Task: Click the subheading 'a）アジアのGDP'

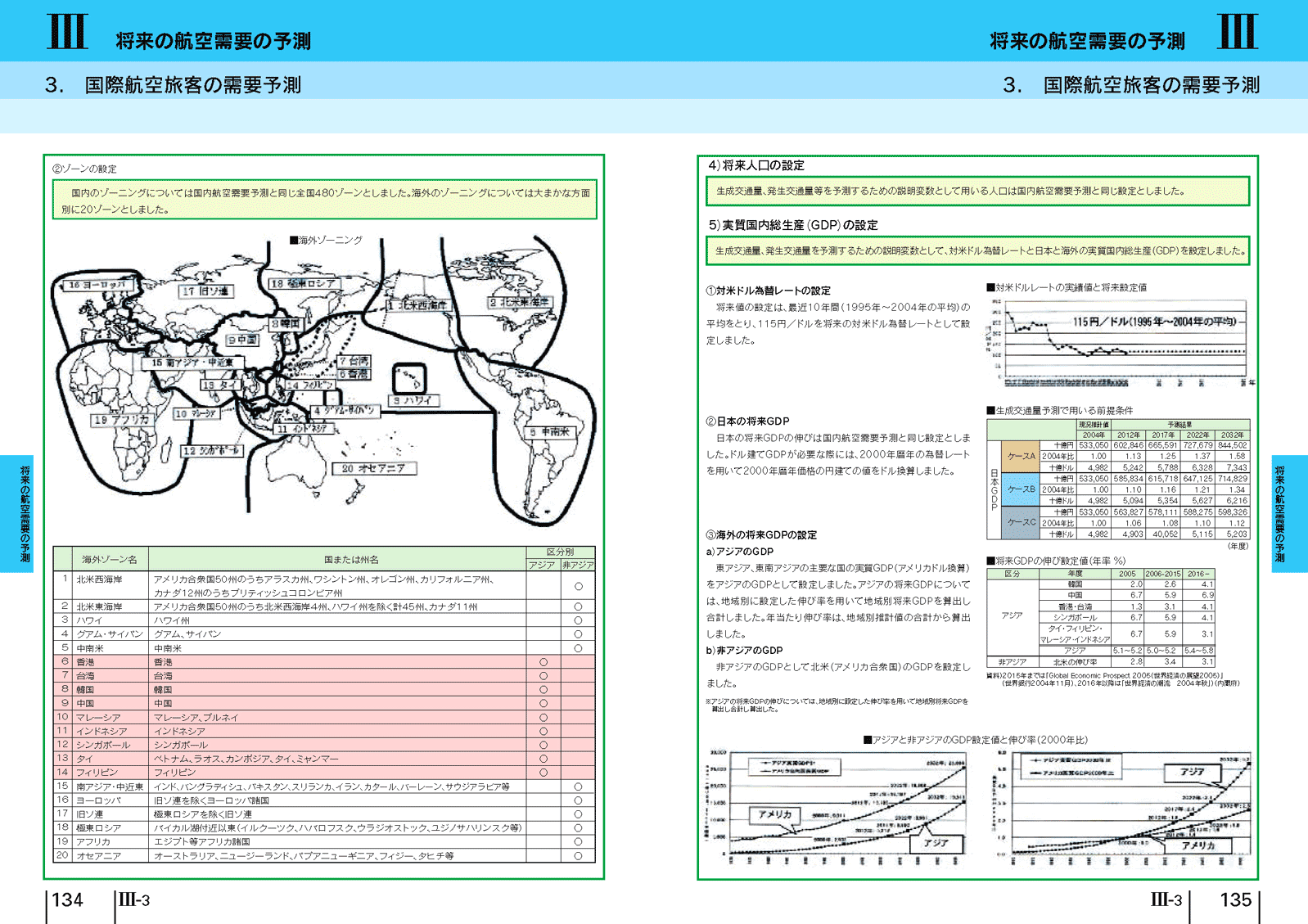Action: pyautogui.click(x=739, y=552)
